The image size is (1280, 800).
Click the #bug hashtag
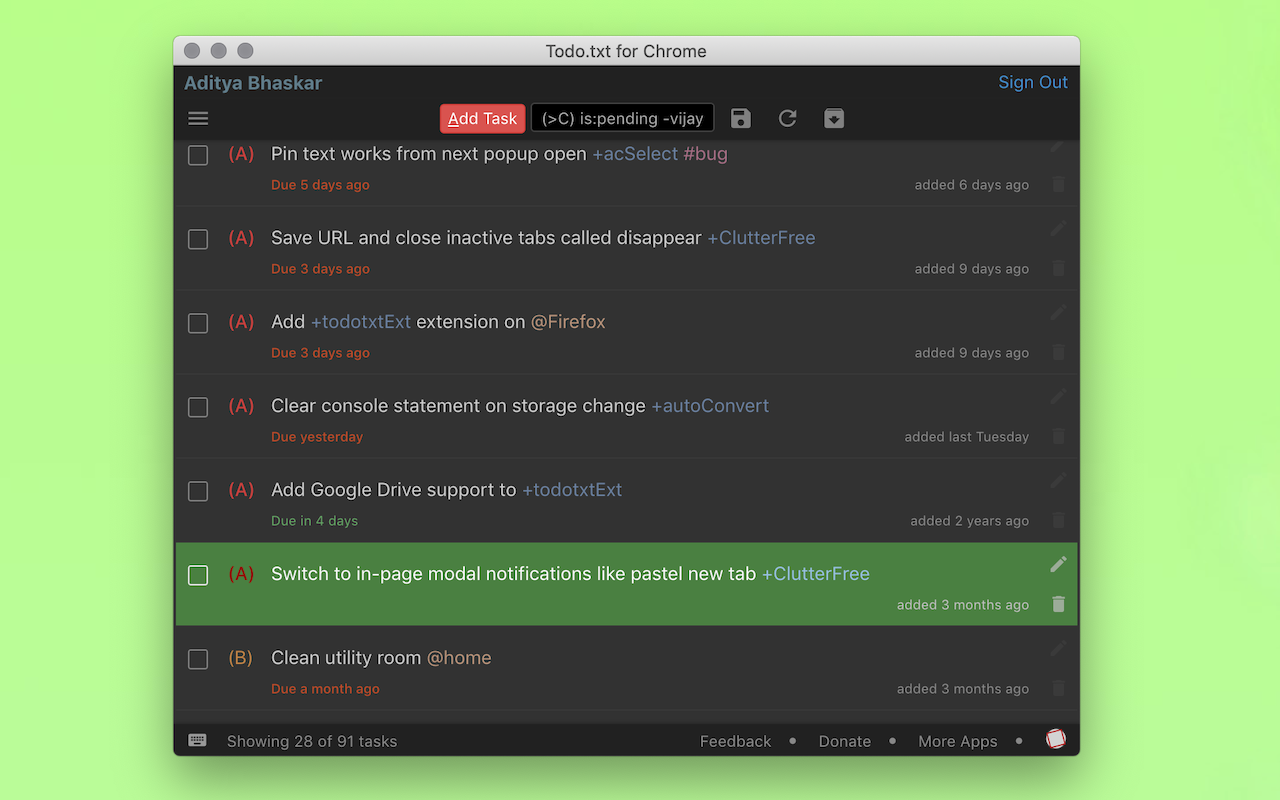point(706,154)
